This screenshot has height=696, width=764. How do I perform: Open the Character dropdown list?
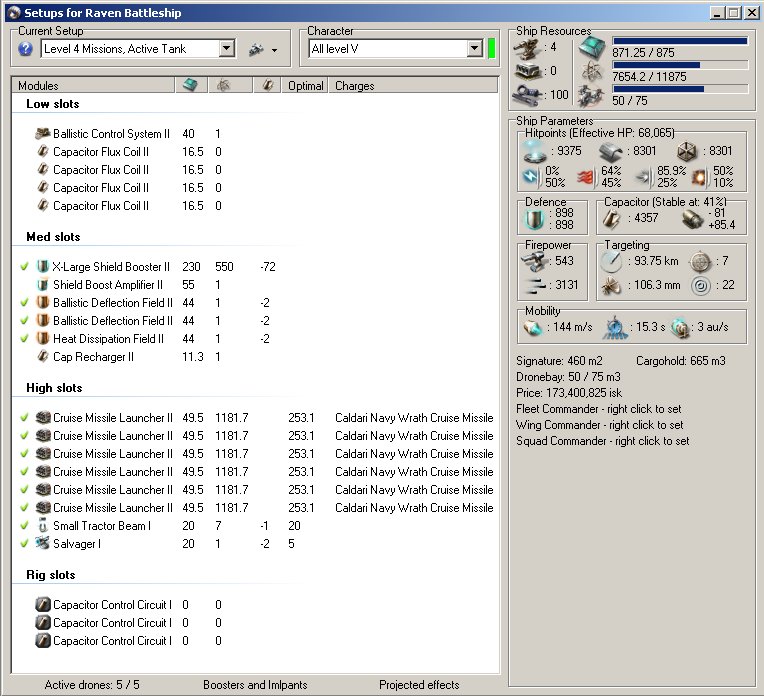coord(475,48)
